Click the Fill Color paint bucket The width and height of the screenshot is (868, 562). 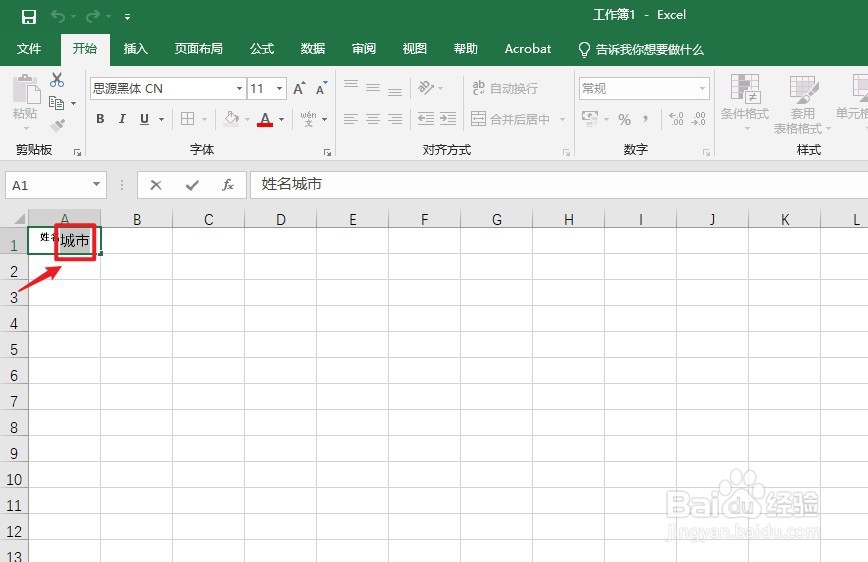point(231,118)
